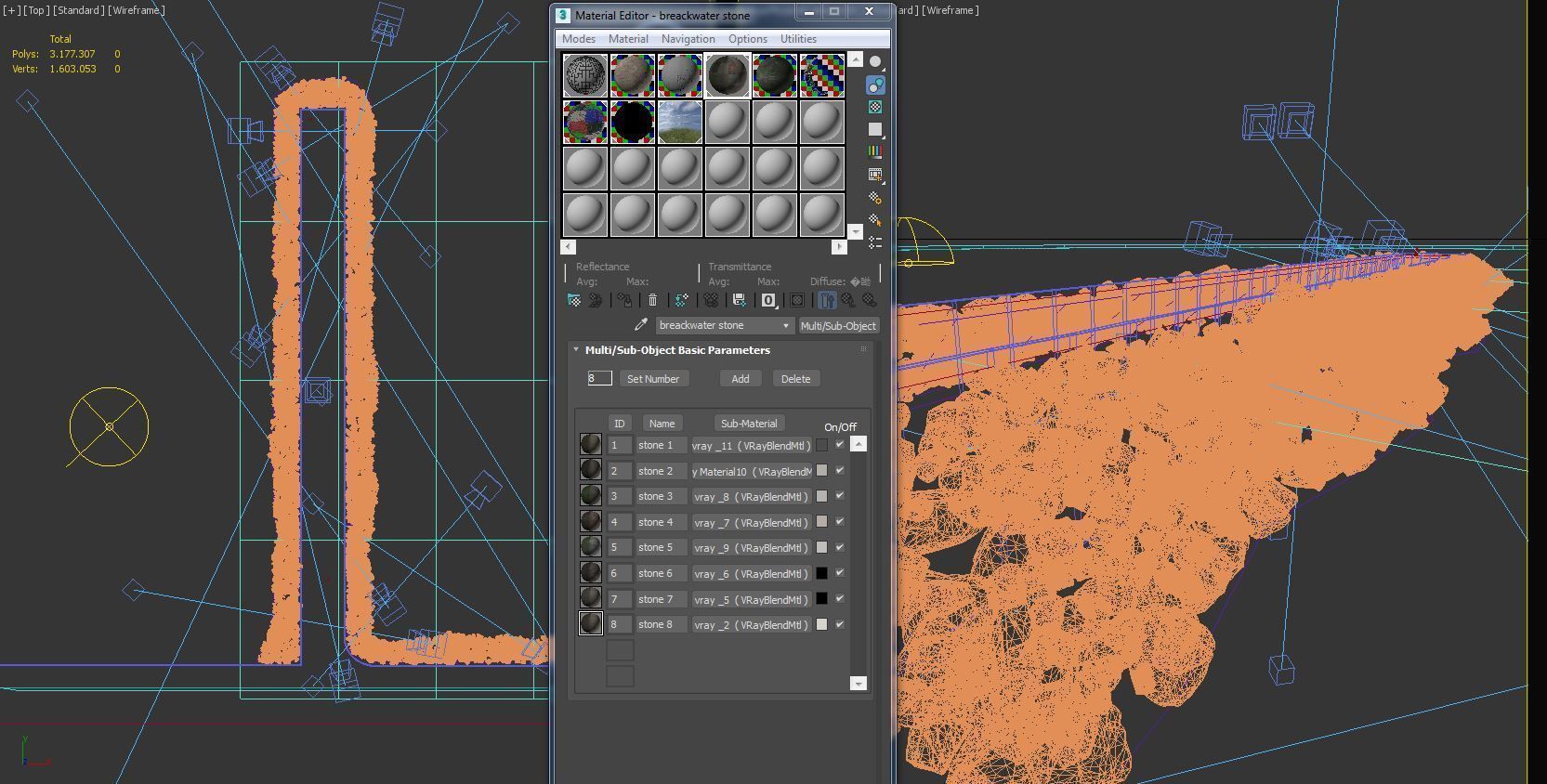This screenshot has width=1547, height=784.
Task: Click the Reset Map/Mtl trash icon
Action: [x=652, y=300]
